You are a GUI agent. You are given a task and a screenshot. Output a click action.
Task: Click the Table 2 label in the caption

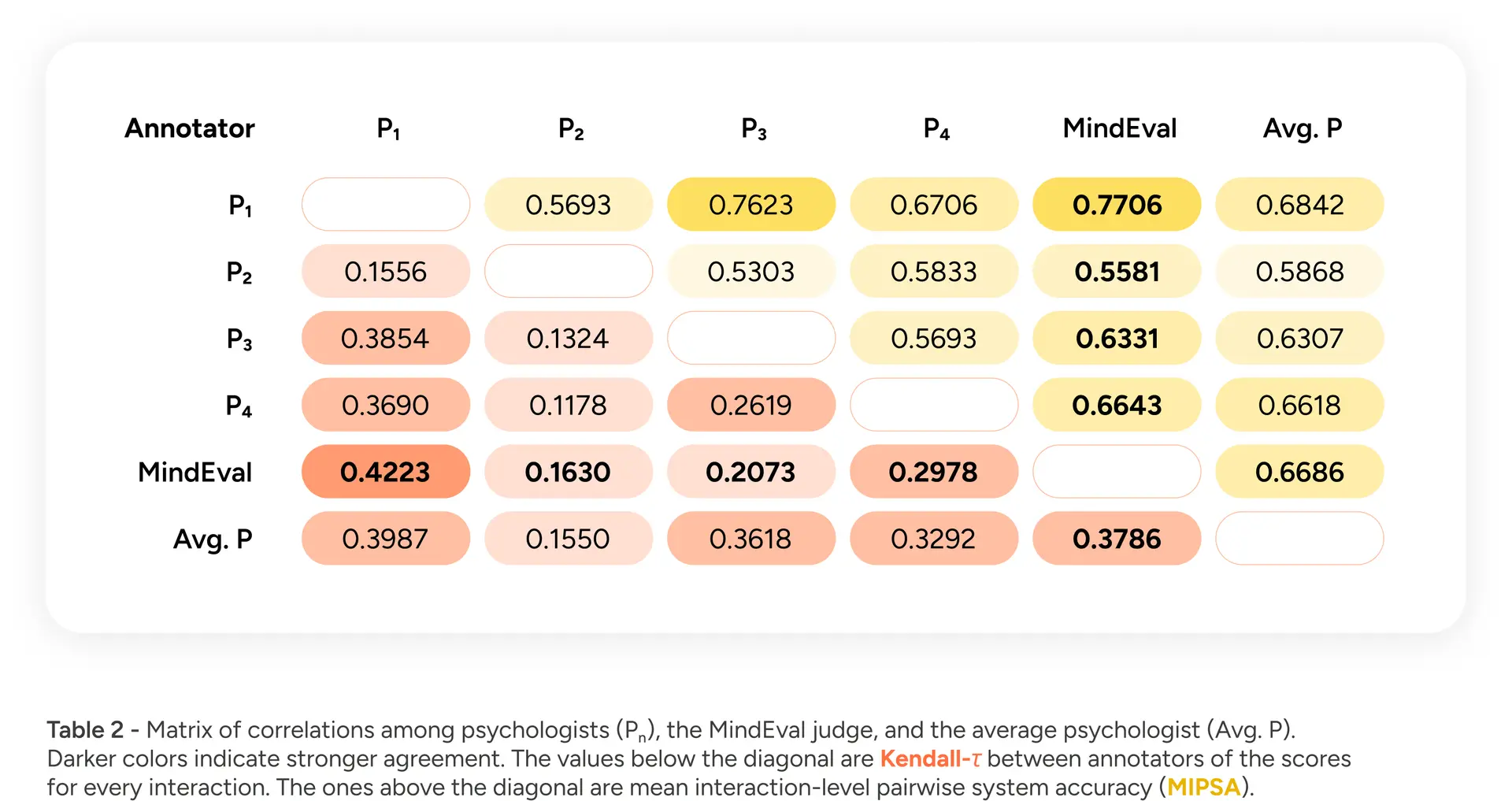85,730
